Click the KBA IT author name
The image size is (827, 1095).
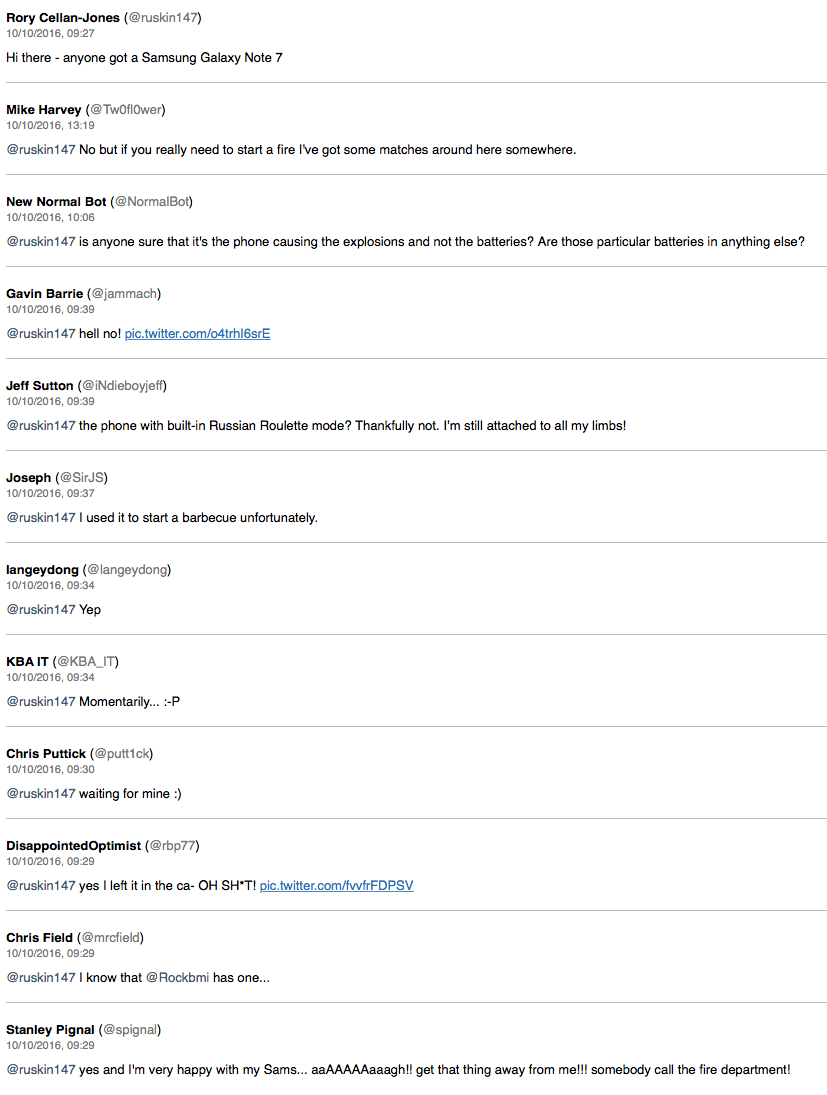(27, 662)
